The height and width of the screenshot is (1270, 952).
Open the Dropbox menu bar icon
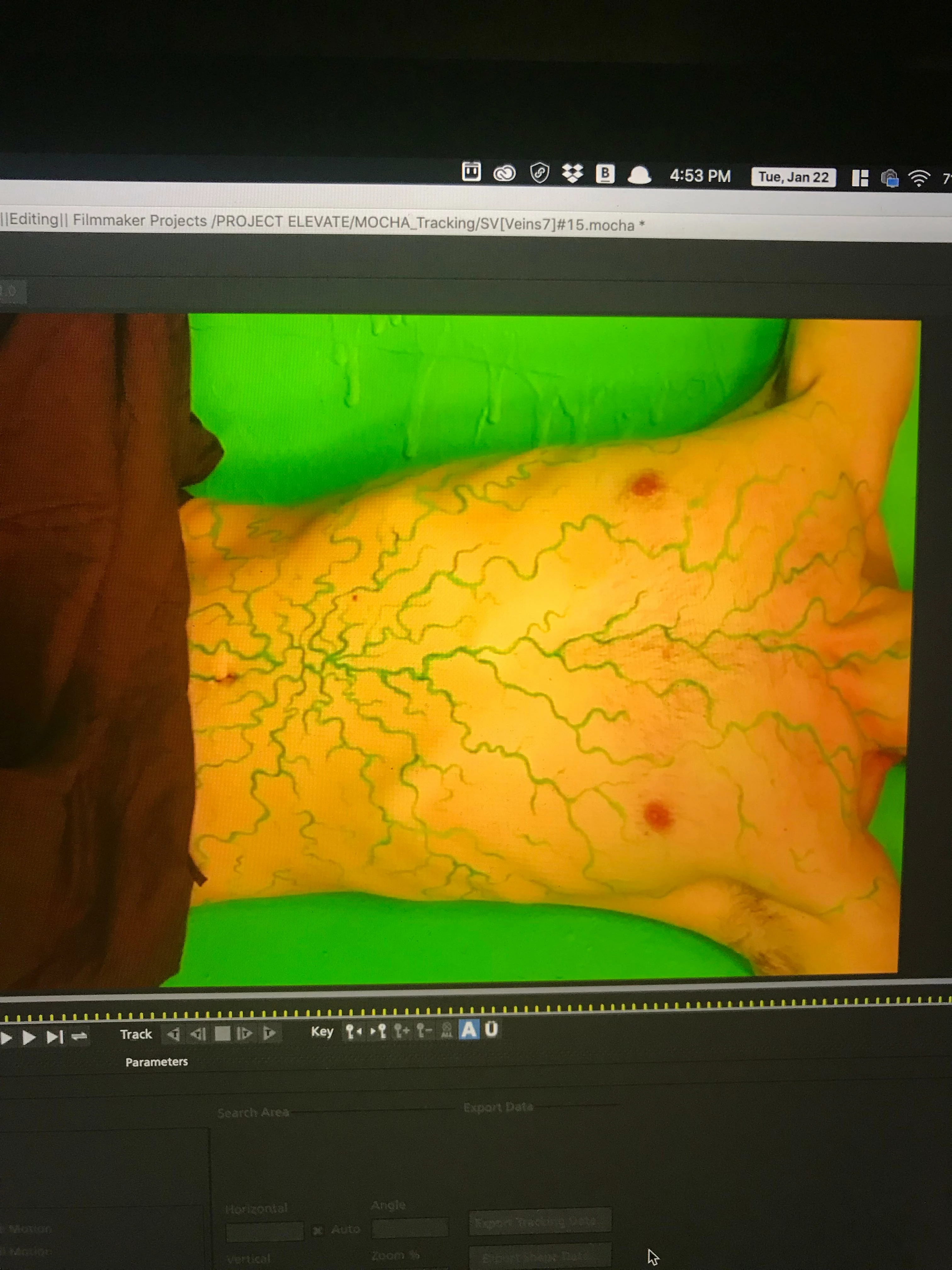click(572, 173)
